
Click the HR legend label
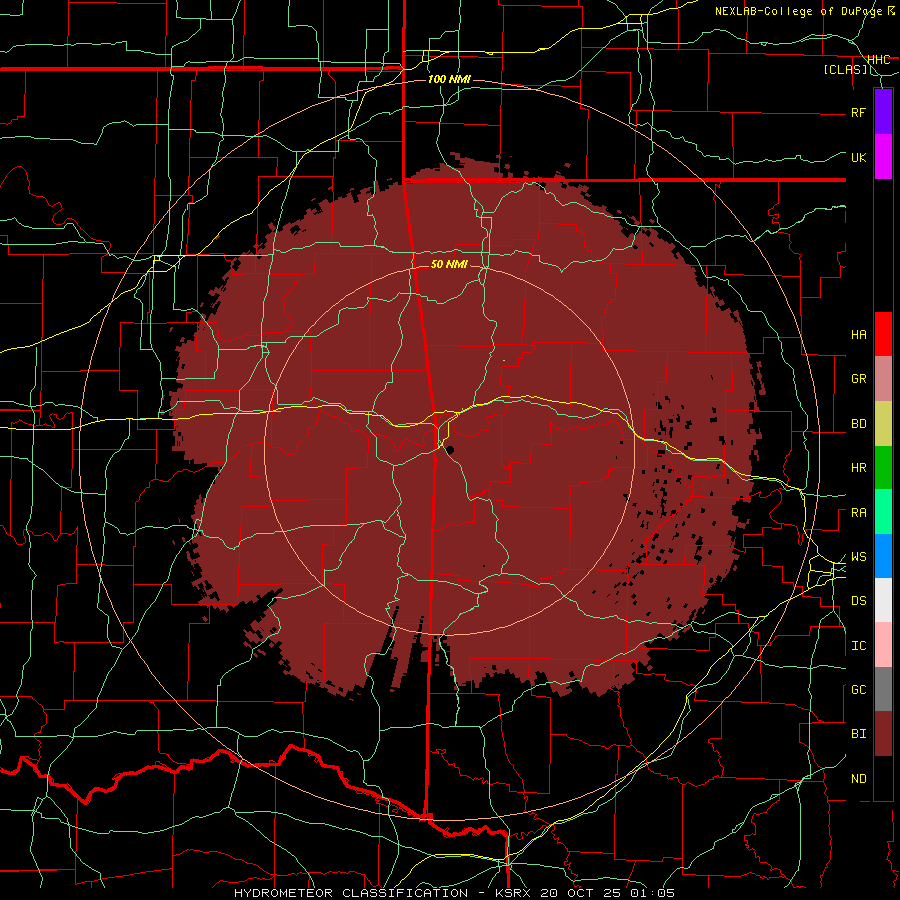[858, 468]
